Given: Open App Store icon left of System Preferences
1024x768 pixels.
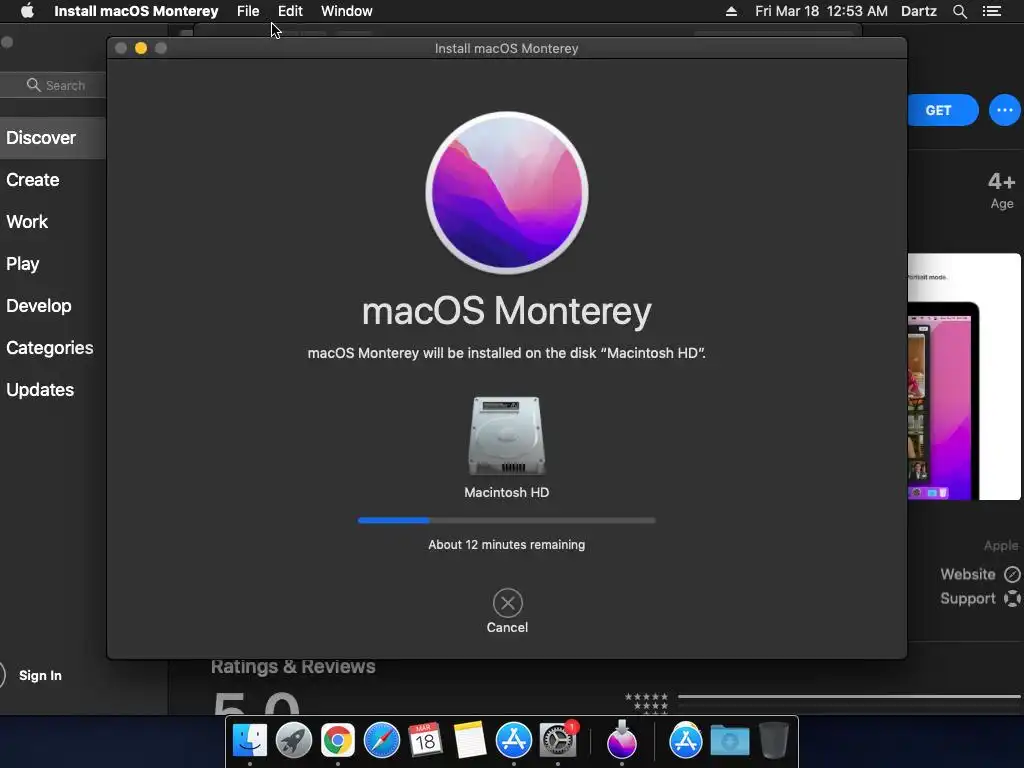Looking at the screenshot, I should coord(514,741).
